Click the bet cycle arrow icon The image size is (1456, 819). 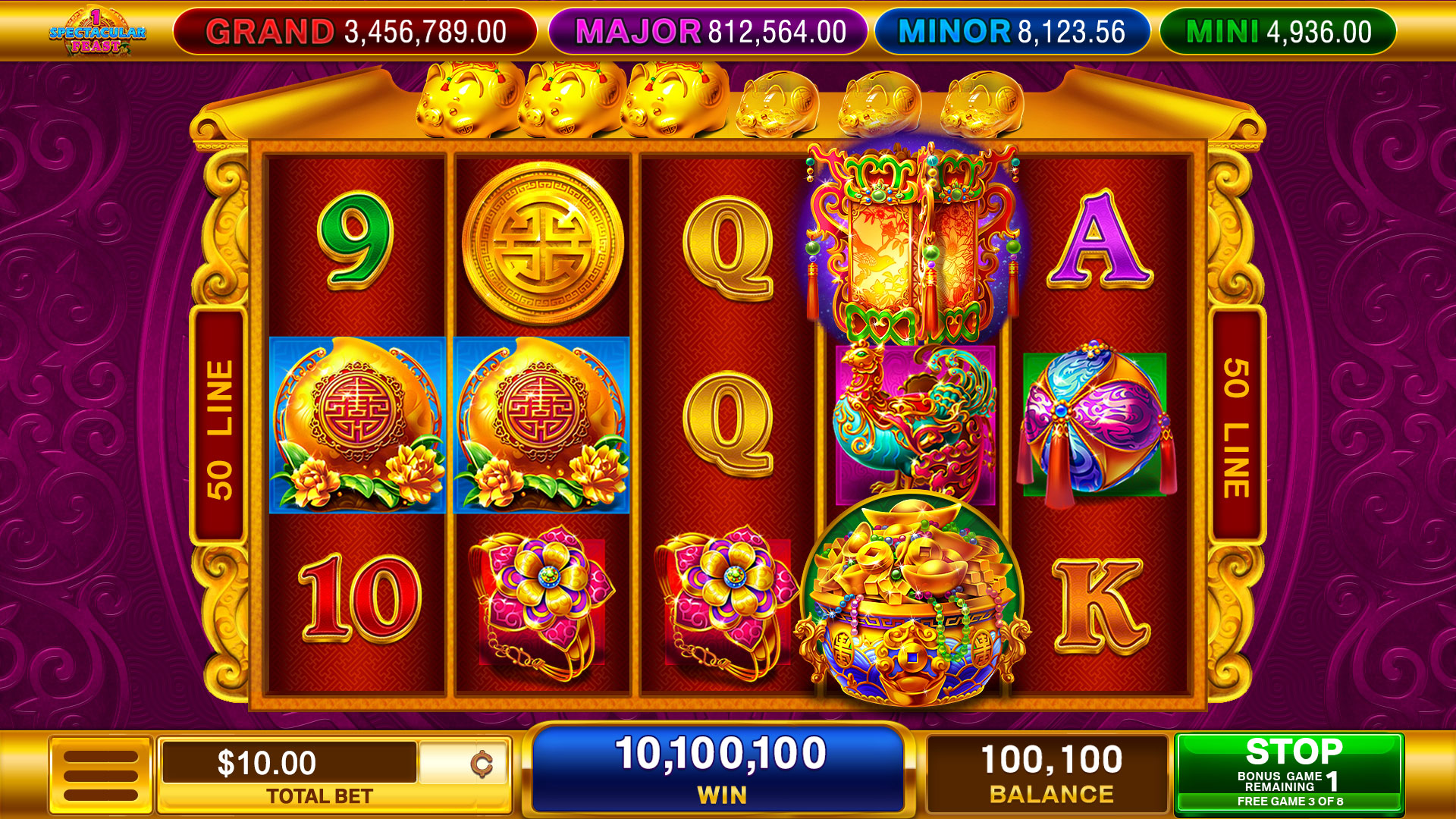click(481, 764)
